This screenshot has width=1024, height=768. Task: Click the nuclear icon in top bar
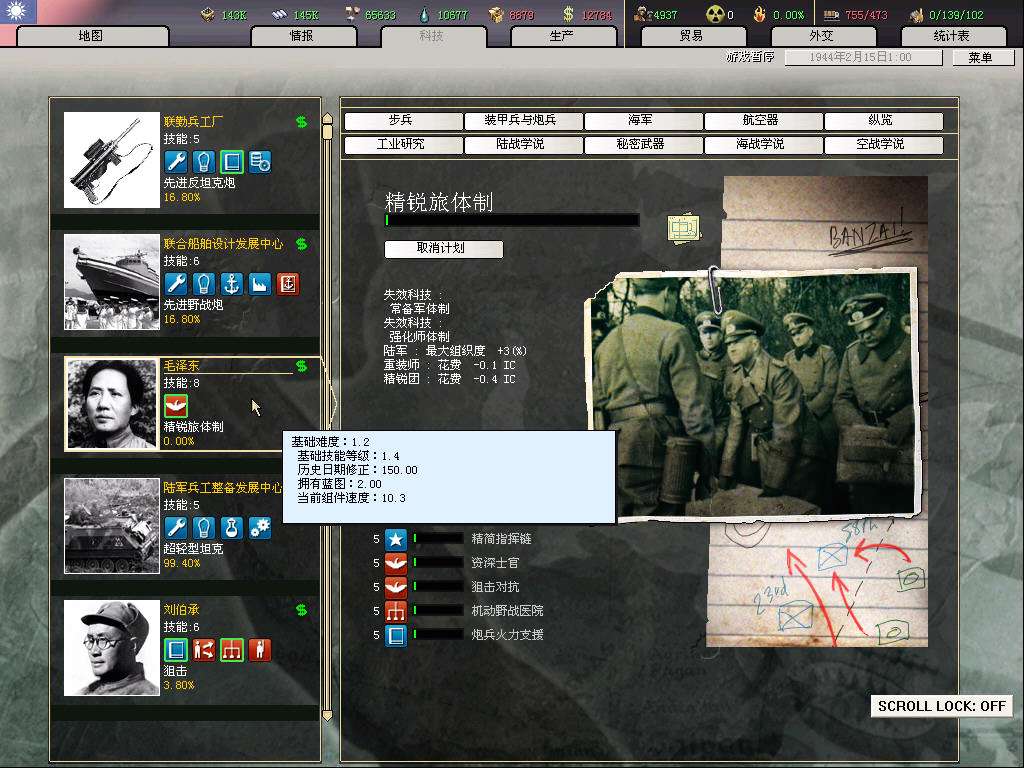point(715,14)
